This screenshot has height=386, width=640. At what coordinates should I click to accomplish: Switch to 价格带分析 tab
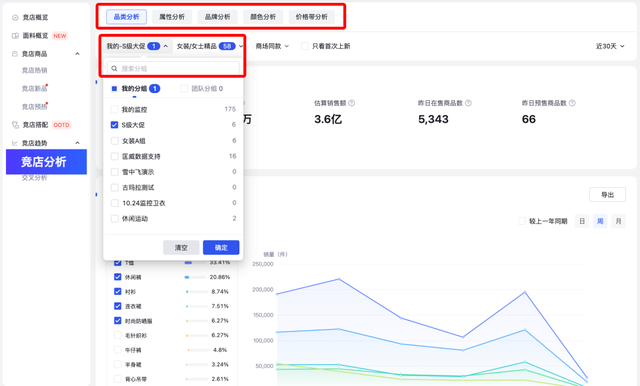click(x=311, y=17)
